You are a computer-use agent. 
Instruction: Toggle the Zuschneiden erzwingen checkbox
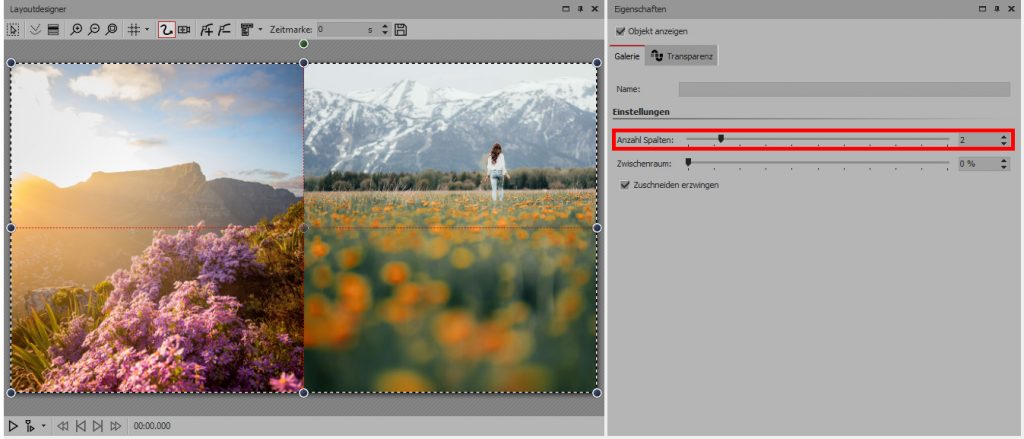[x=625, y=185]
